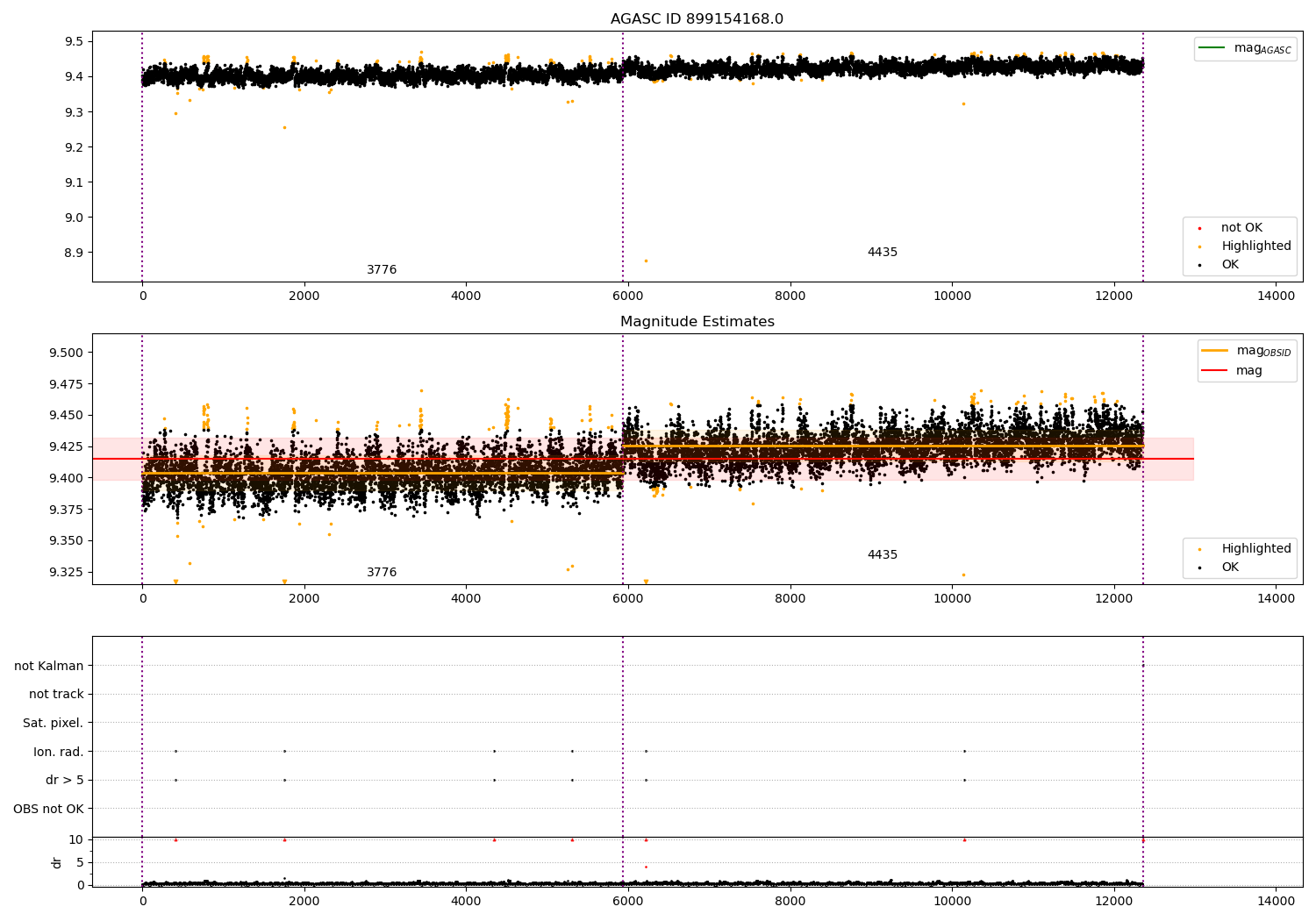Click '8000' x-tick under the dr plot
The width and height of the screenshot is (1316, 921).
coord(790,901)
